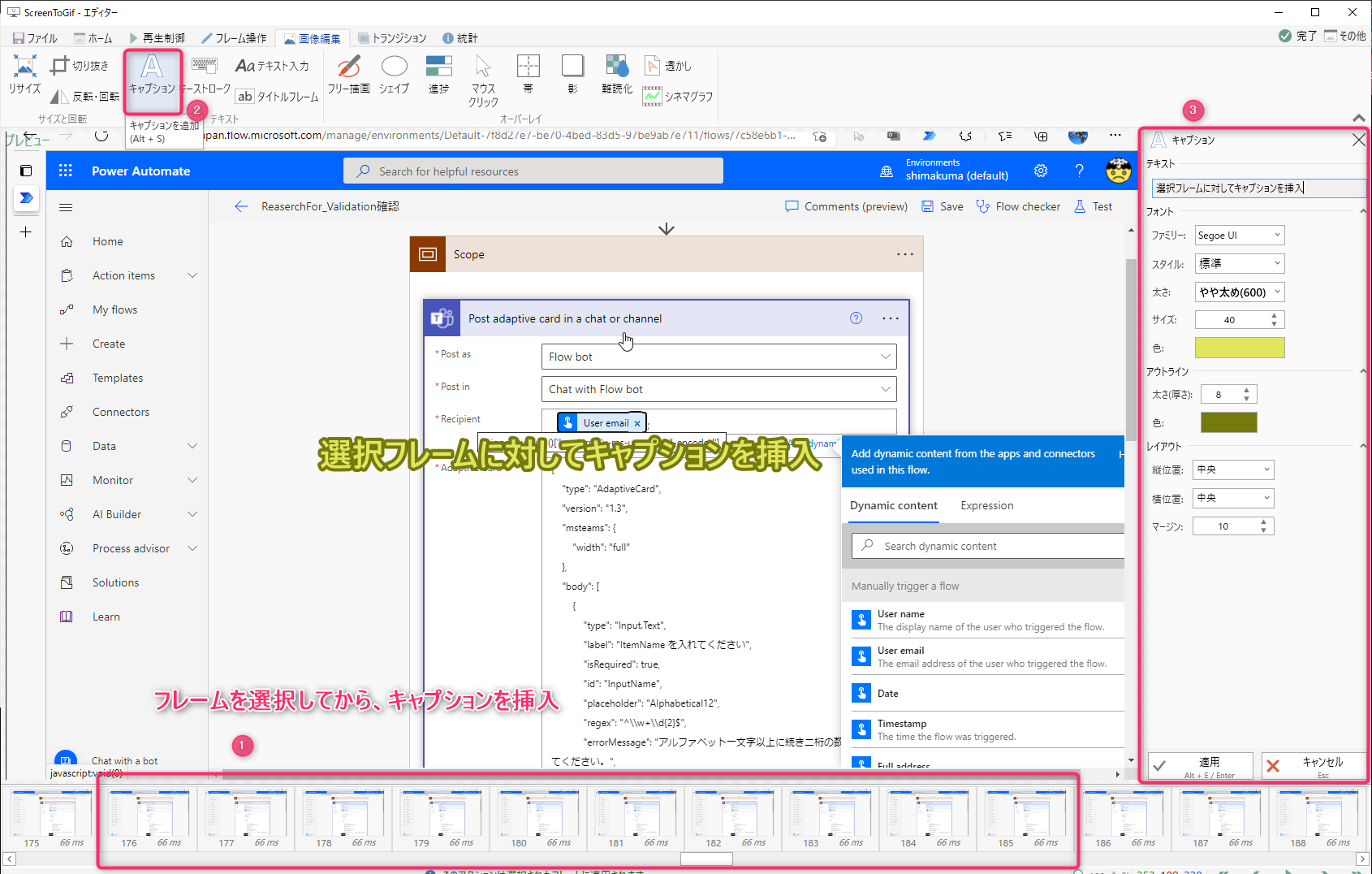Open the user account avatar
The image size is (1372, 874).
pos(1118,171)
